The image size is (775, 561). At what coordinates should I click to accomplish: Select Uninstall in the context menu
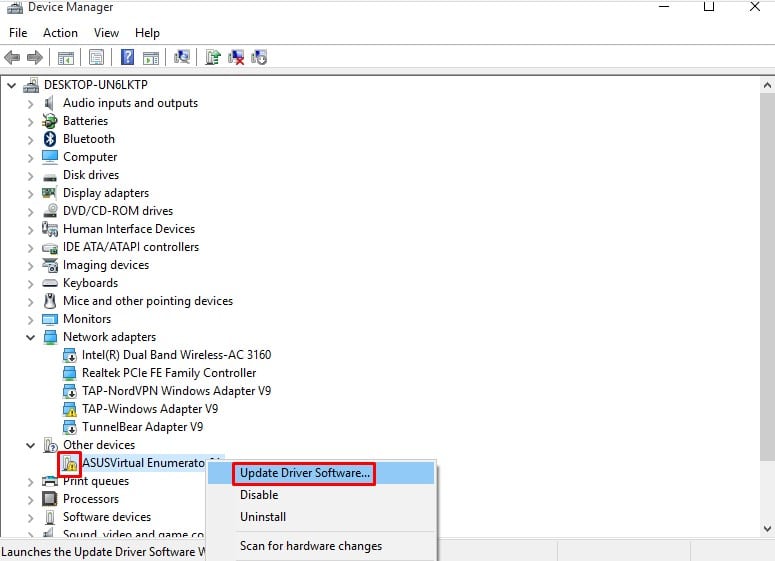click(x=263, y=517)
